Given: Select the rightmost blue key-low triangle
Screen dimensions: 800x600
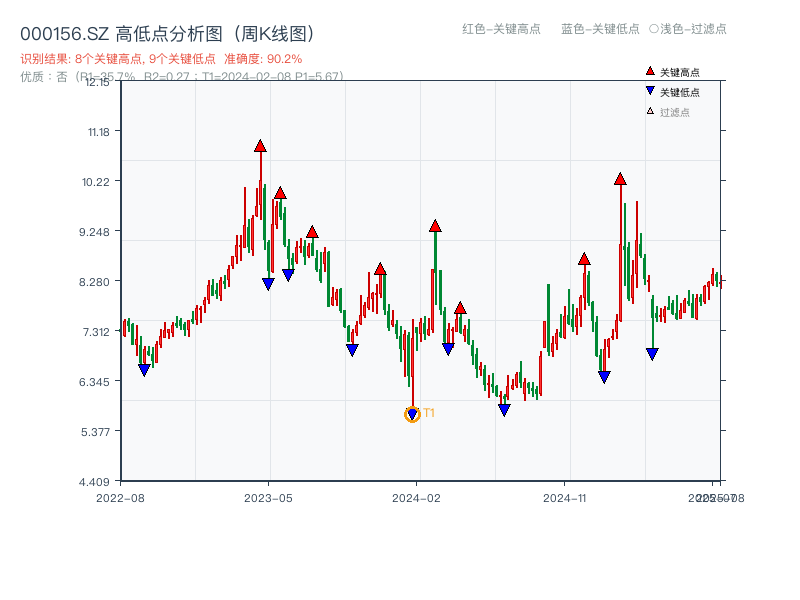Looking at the screenshot, I should coord(652,352).
